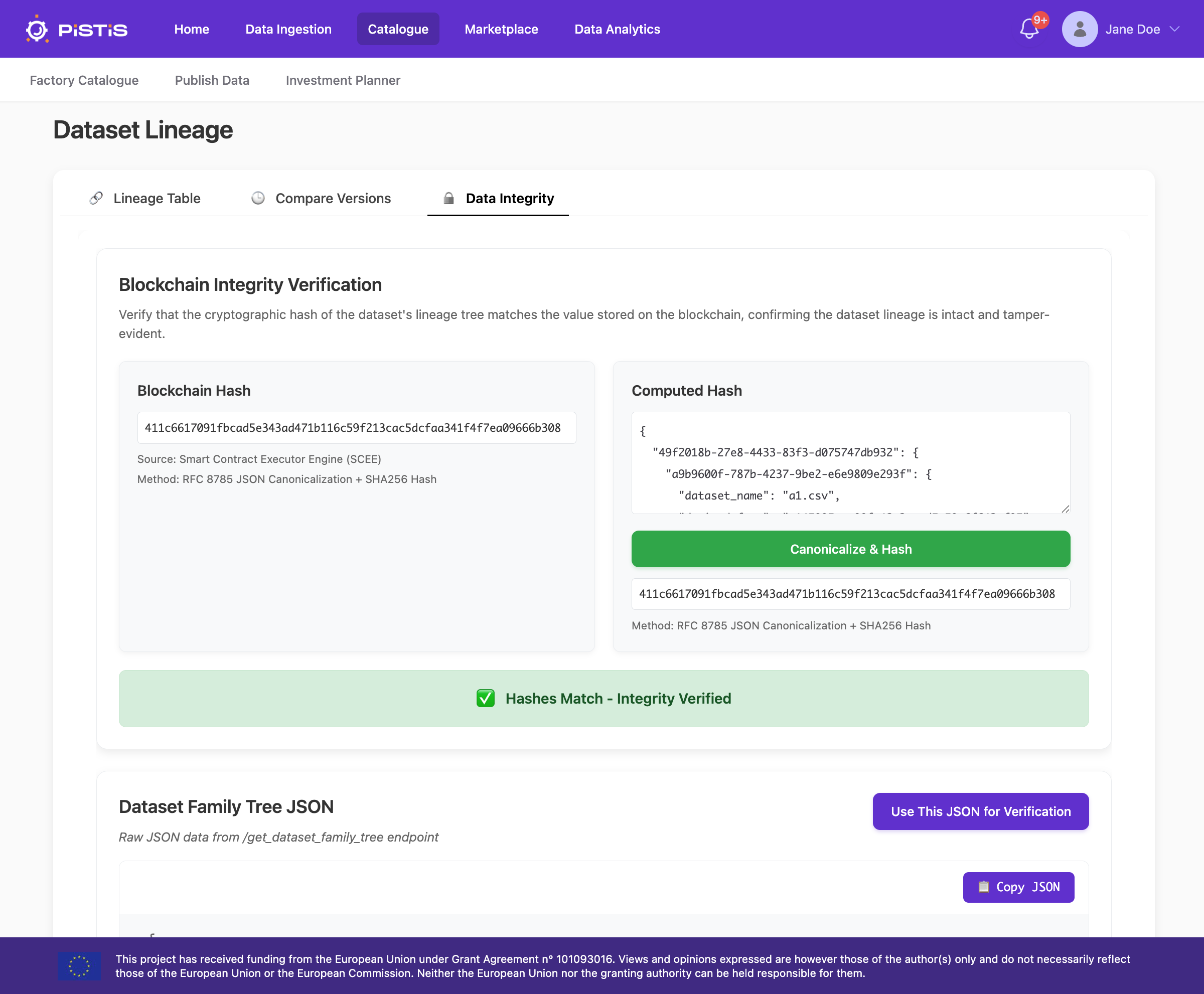
Task: Go to Home in the top navigation
Action: (x=191, y=29)
